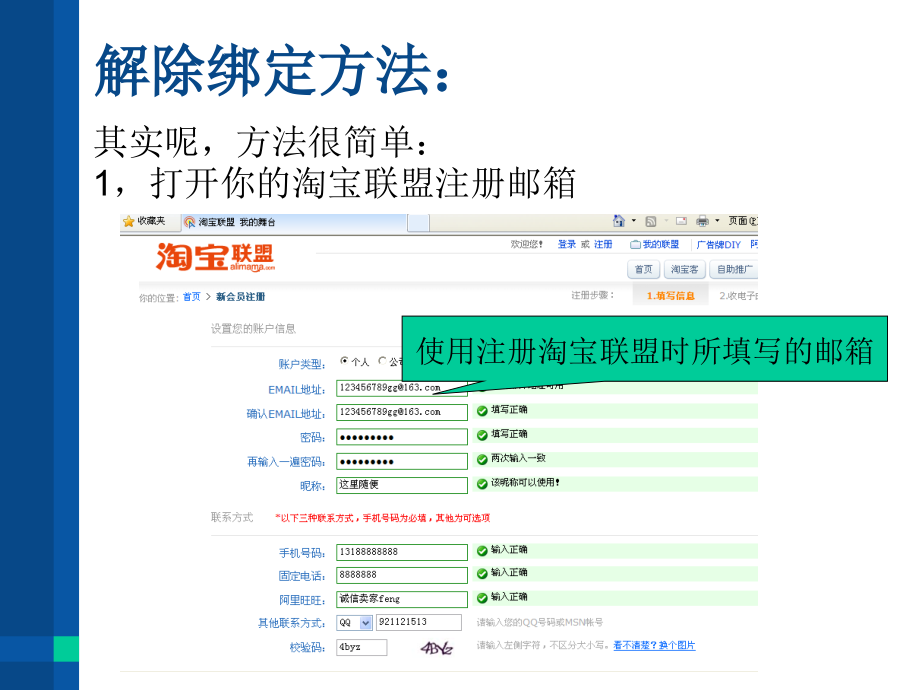Viewport: 920px width, 690px height.
Task: Click 首页 breadcrumb link
Action: pos(191,297)
